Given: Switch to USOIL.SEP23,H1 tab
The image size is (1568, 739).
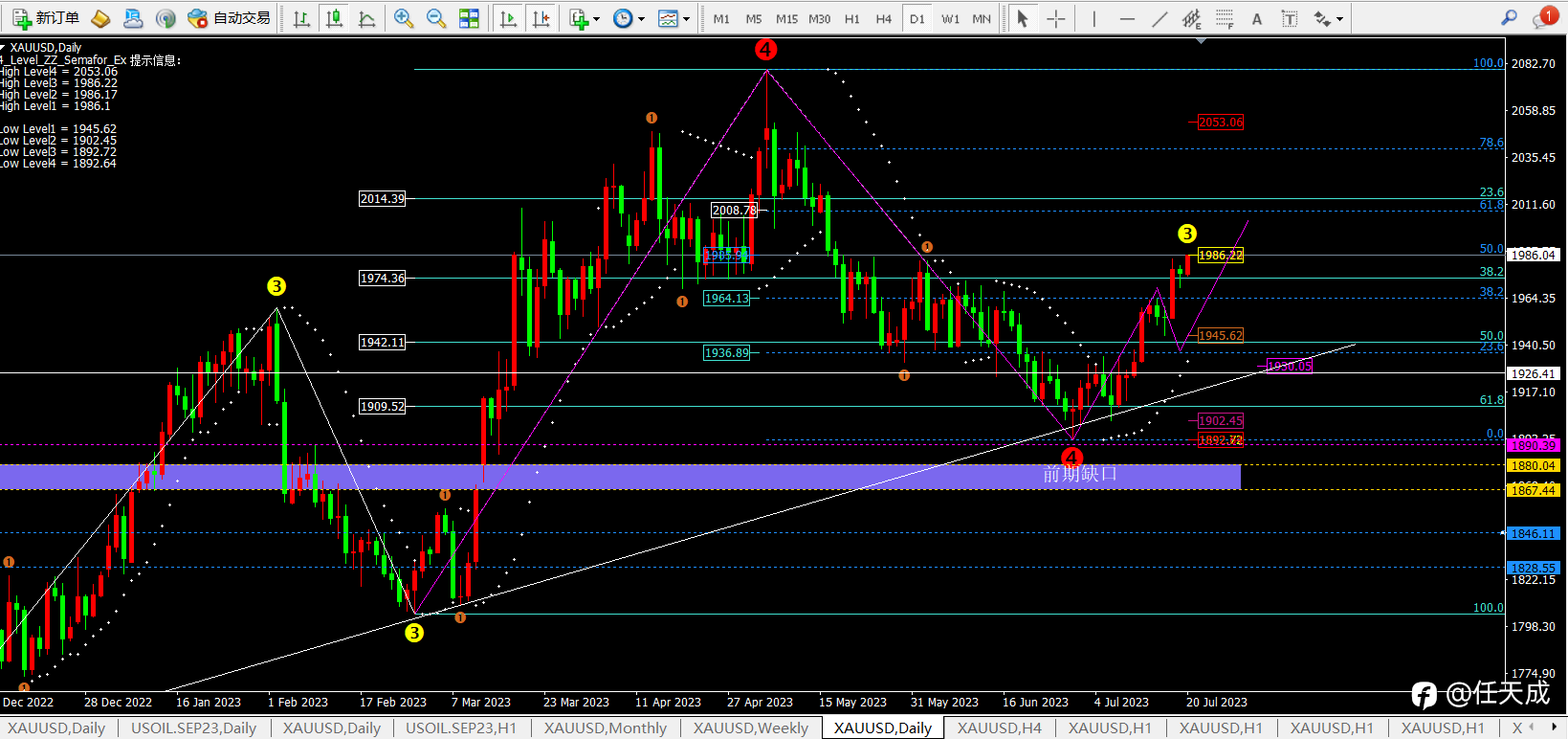Looking at the screenshot, I should [461, 728].
